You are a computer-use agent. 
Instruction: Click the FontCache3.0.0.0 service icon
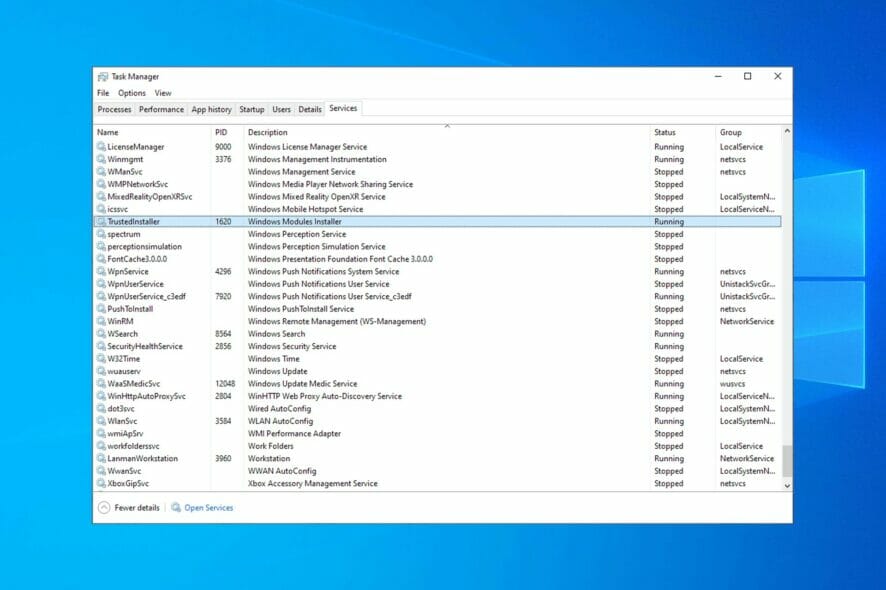[x=101, y=259]
